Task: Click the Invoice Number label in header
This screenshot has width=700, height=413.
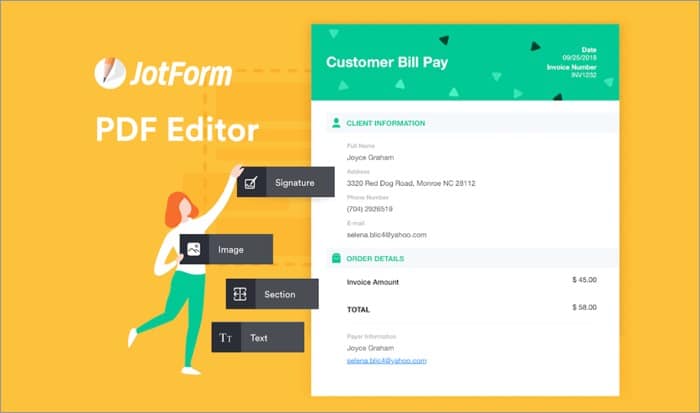Action: click(x=571, y=67)
